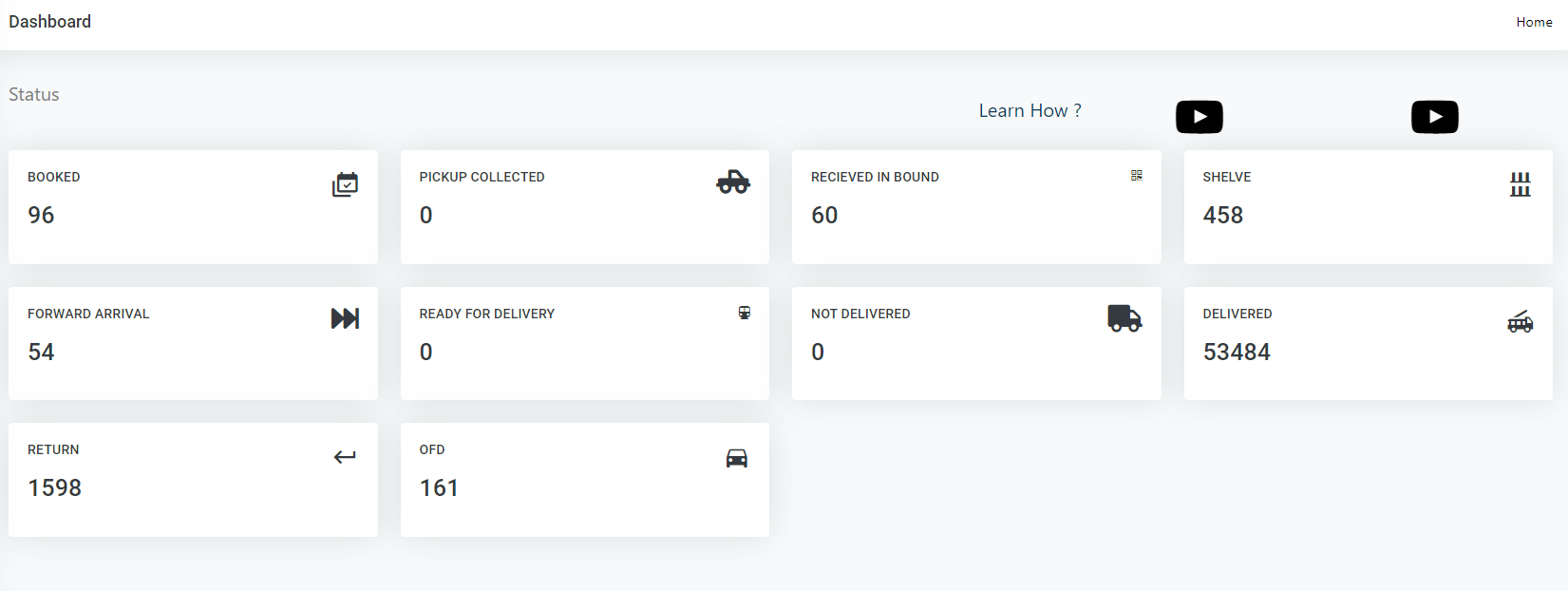Open the Delivered count 53484
This screenshot has width=1568, height=591.
[1237, 353]
